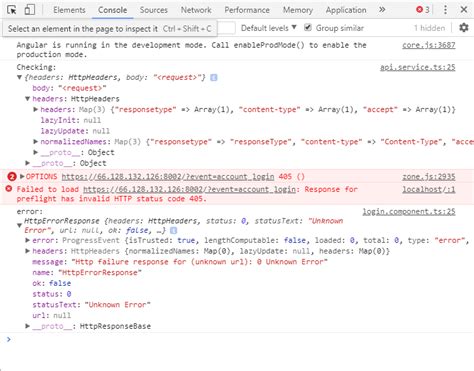Open the Default levels dropdown
Screen dimensions: 474x371
coord(268,28)
